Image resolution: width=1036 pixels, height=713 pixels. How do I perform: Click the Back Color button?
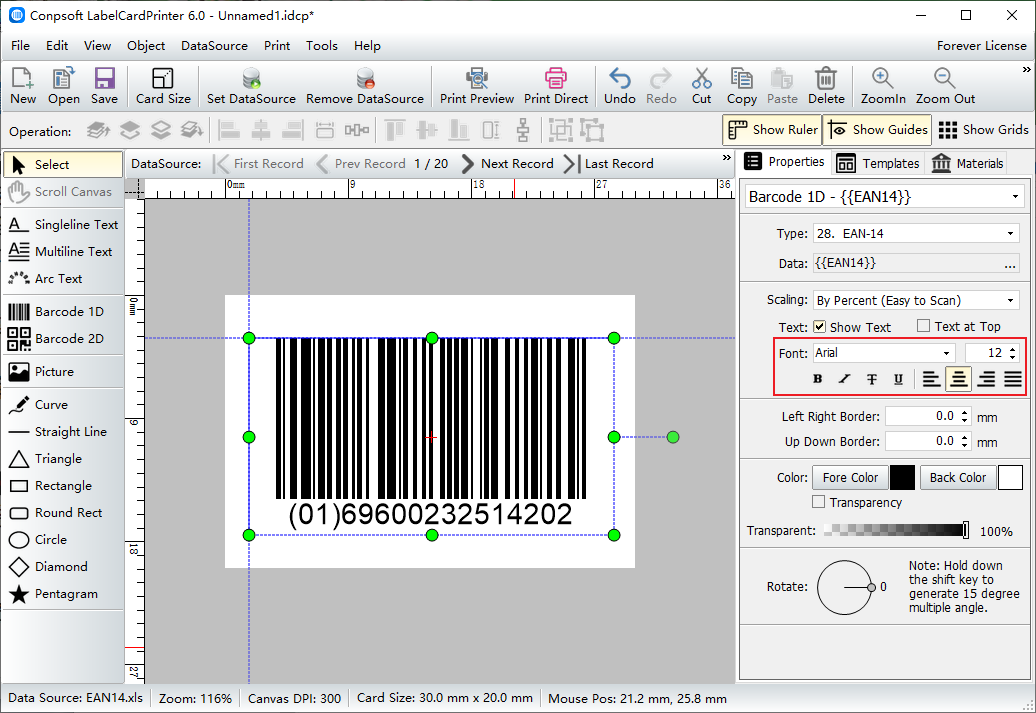tap(957, 478)
